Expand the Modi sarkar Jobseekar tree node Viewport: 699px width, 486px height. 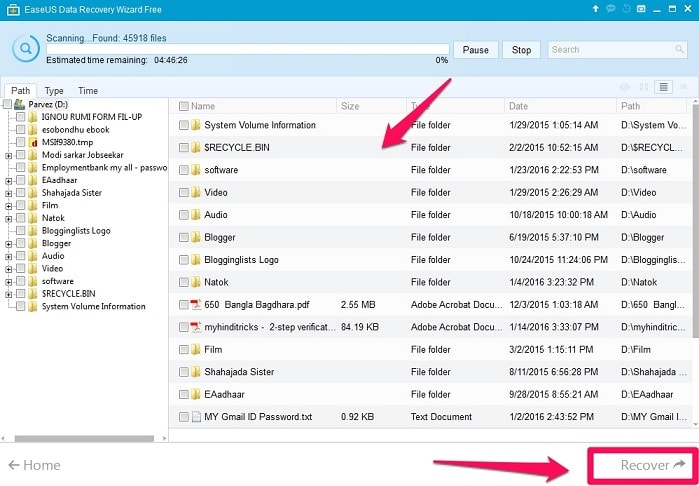click(8, 156)
